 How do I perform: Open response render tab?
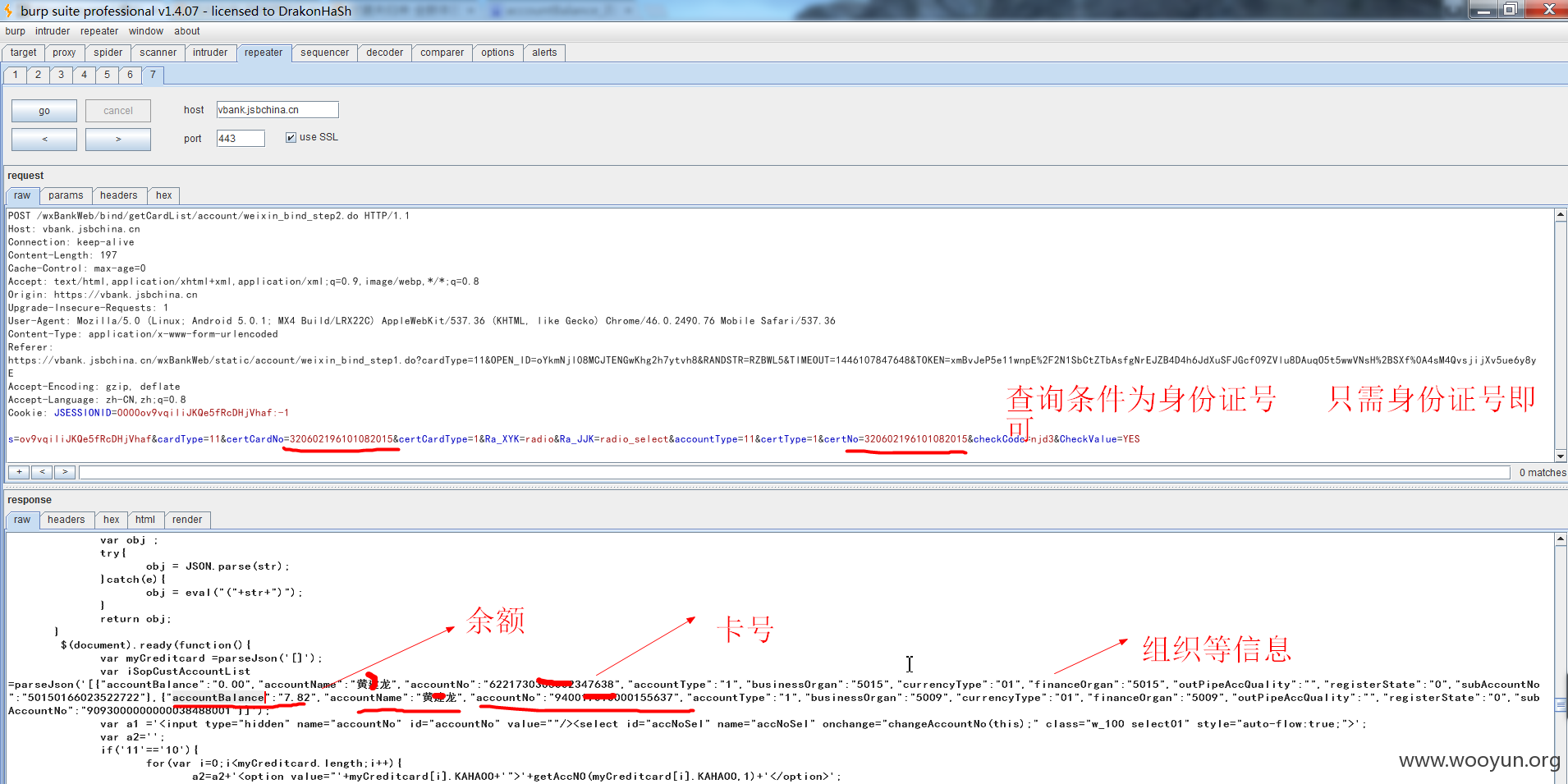(x=187, y=520)
